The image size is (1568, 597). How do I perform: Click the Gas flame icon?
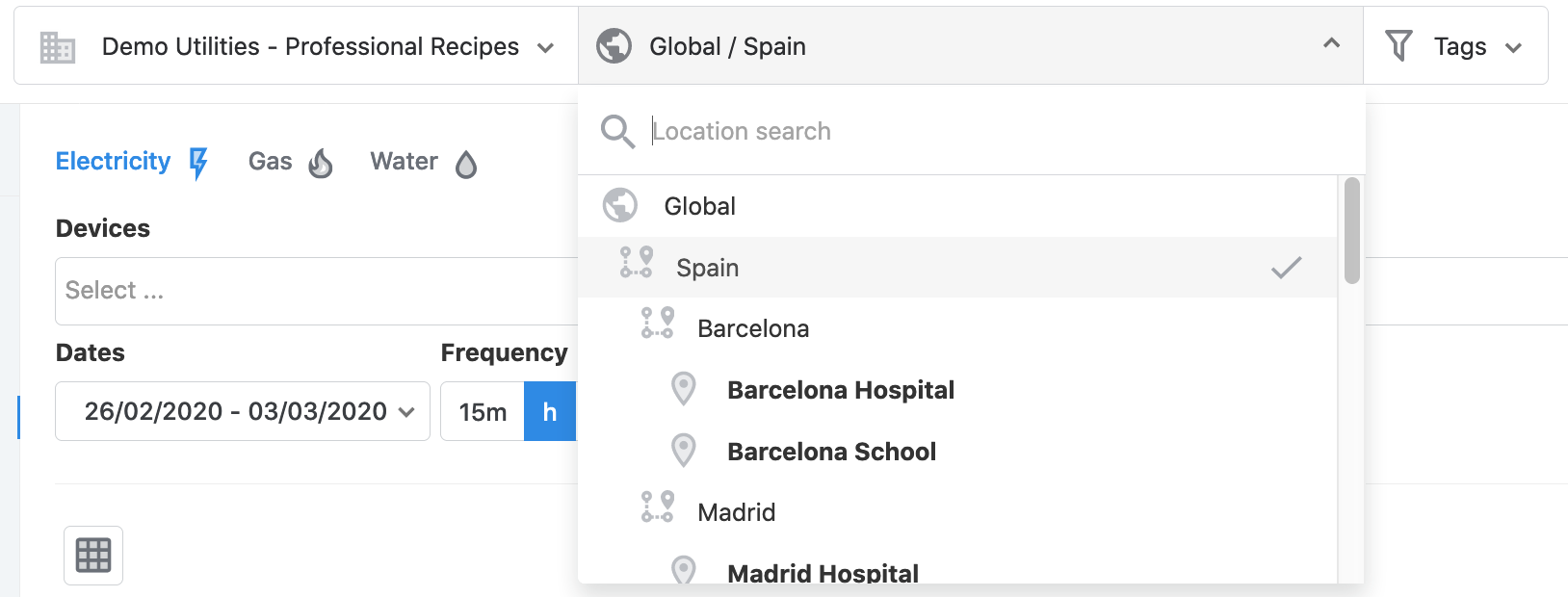point(321,164)
